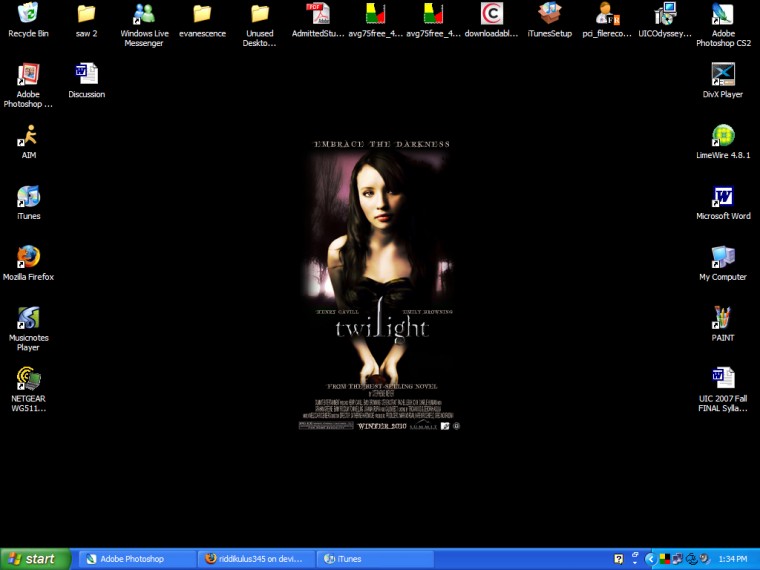Click the 1:34 PM clock
This screenshot has height=570, width=760.
(732, 559)
